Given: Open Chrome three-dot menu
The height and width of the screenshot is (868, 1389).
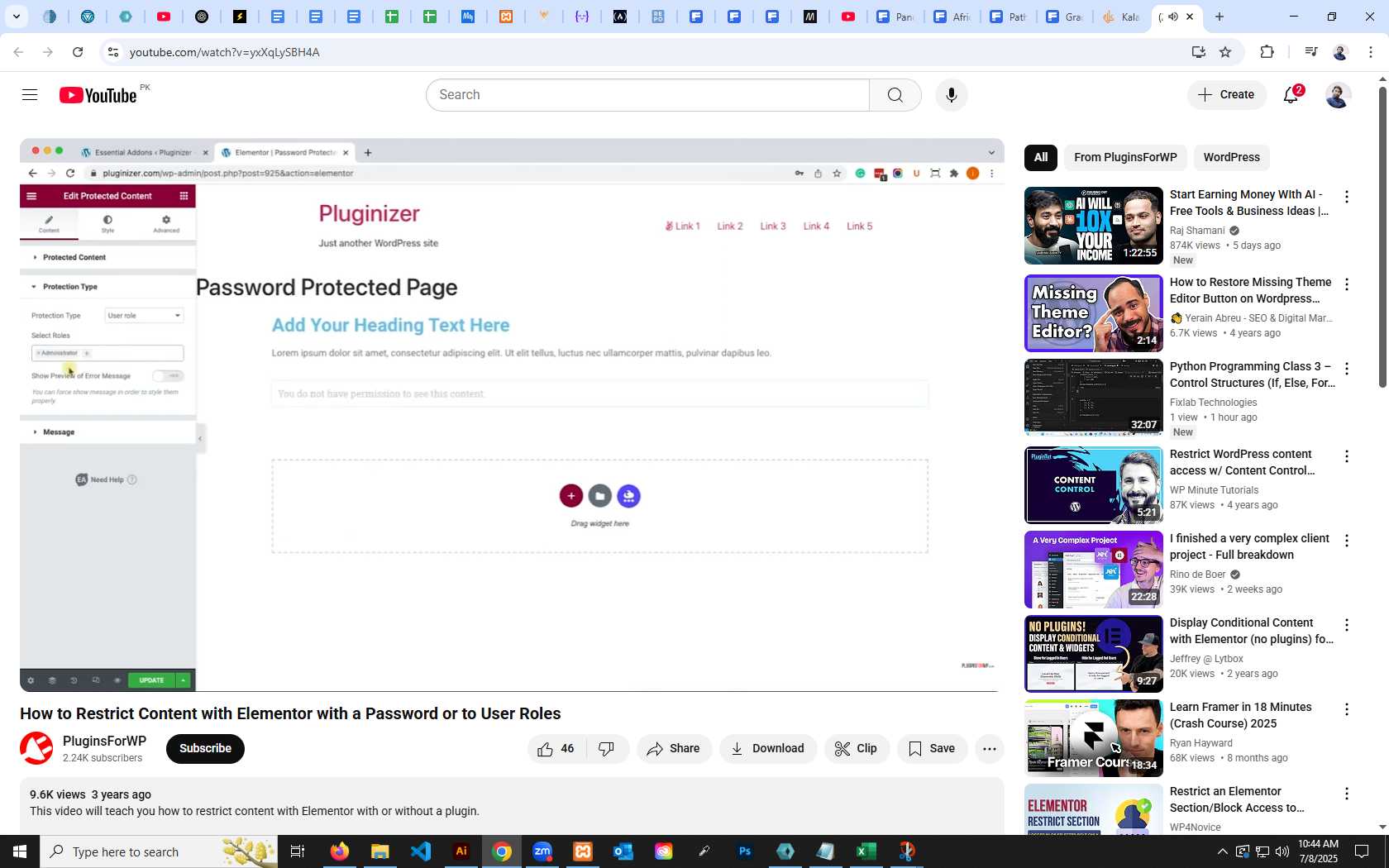Looking at the screenshot, I should pos(1371,52).
